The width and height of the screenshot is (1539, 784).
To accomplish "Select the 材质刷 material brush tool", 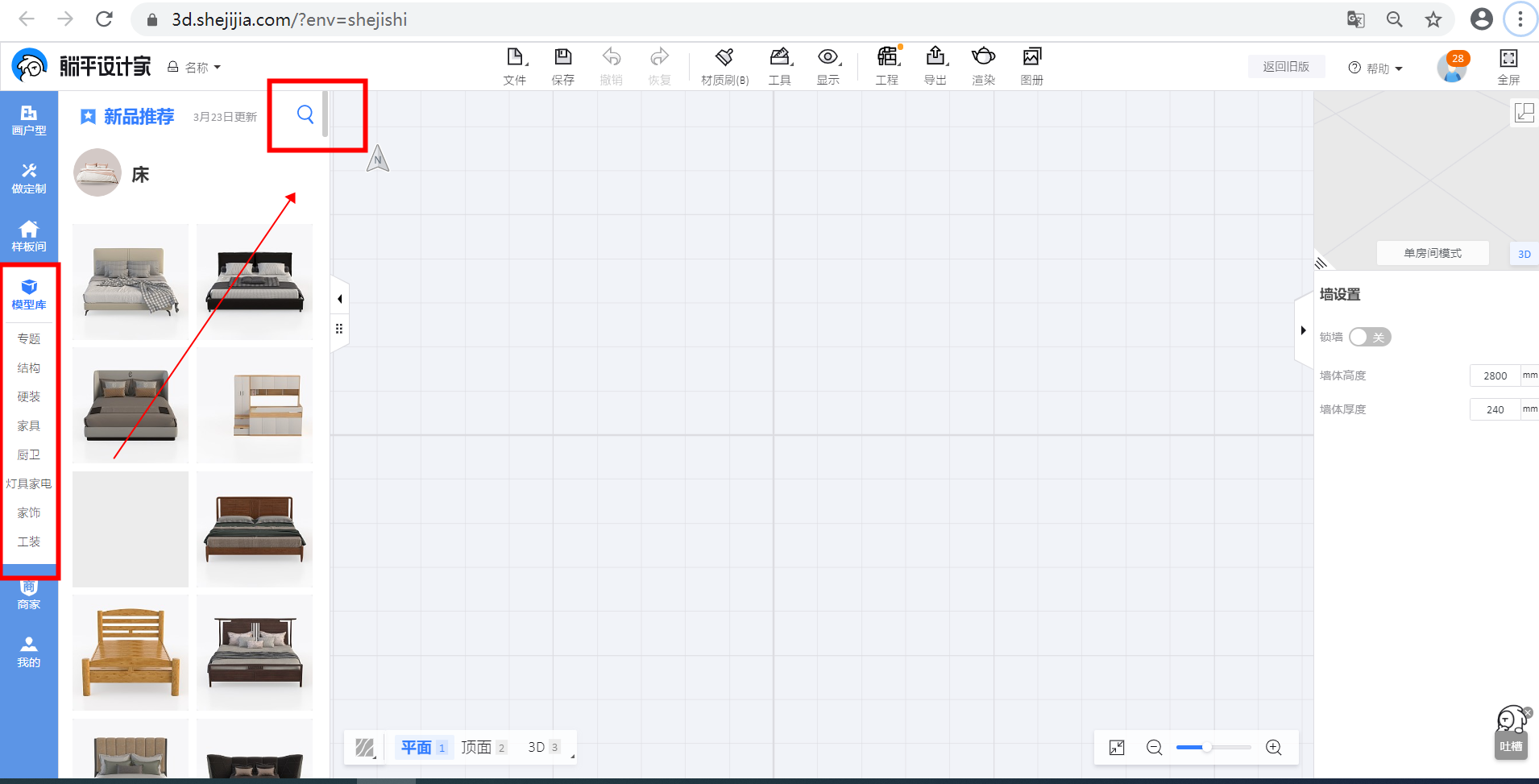I will point(724,66).
